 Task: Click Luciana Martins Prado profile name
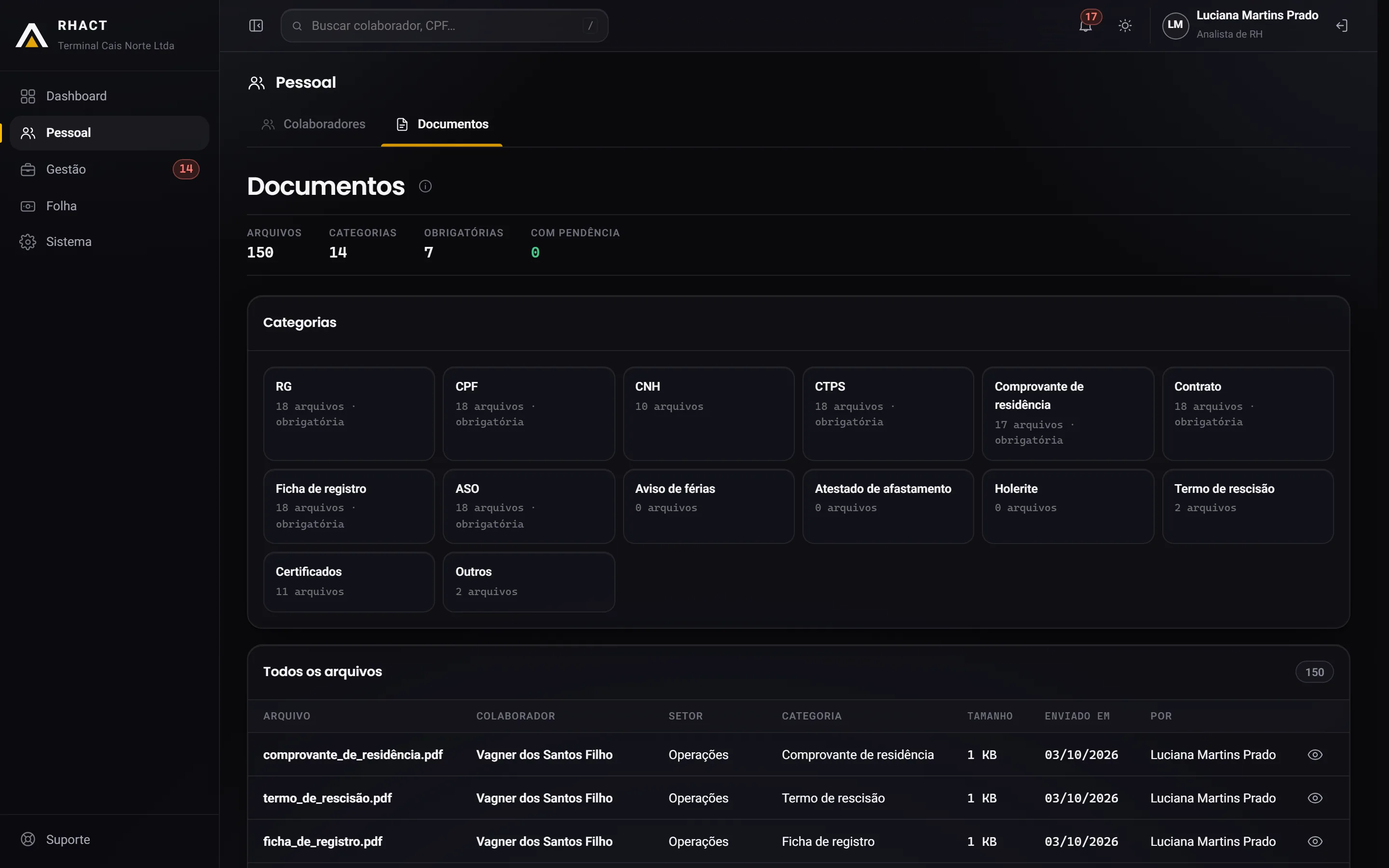pos(1257,15)
